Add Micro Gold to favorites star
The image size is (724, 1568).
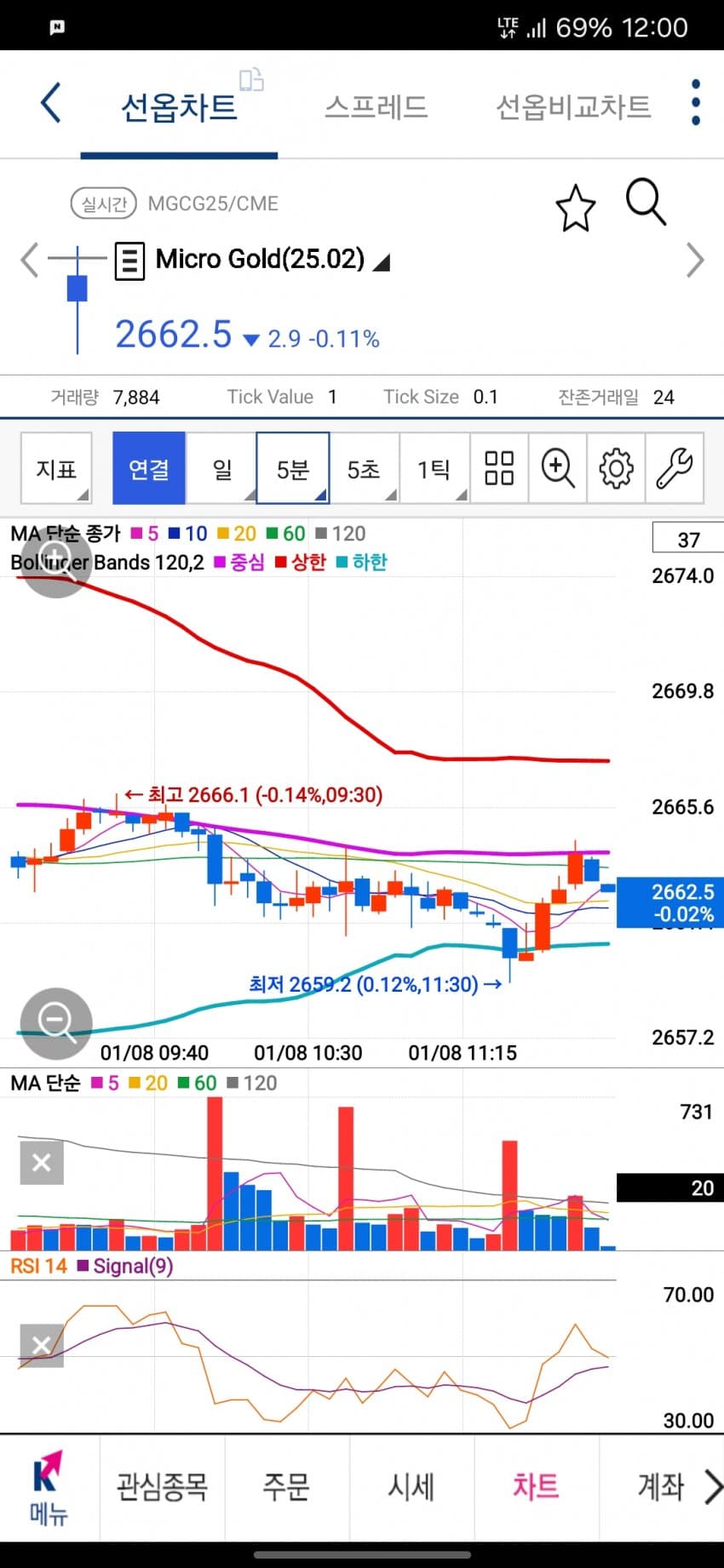[575, 208]
